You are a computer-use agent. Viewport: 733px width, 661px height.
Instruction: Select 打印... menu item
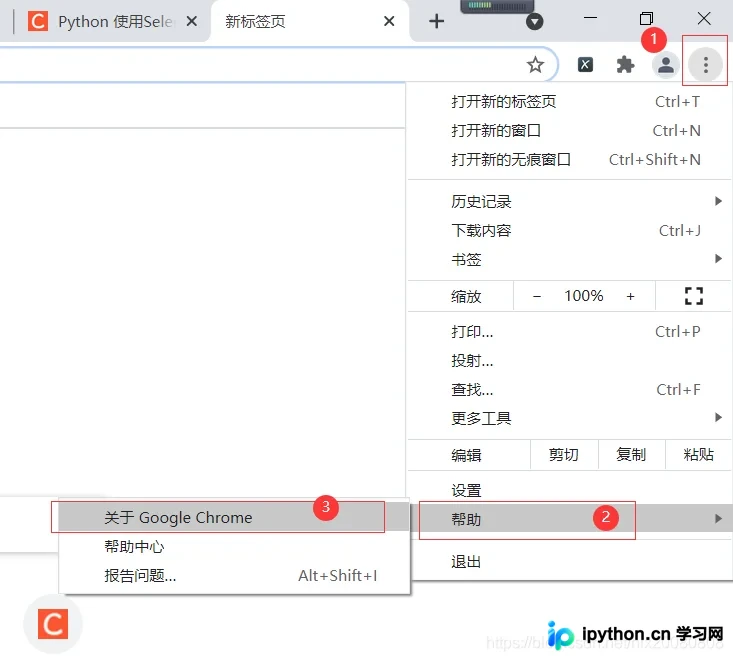click(x=569, y=331)
